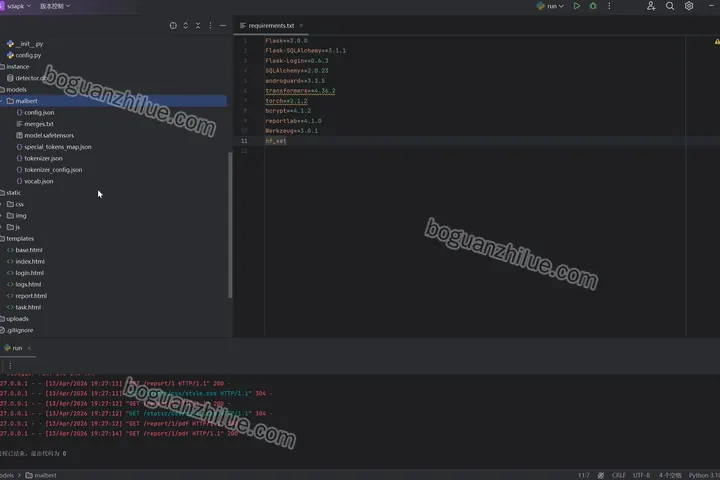The height and width of the screenshot is (480, 720).
Task: Open the run configuration dropdown
Action: click(x=550, y=6)
